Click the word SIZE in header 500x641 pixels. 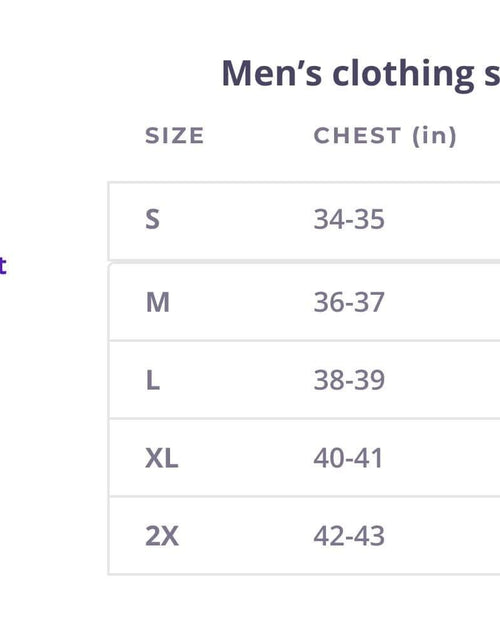(x=175, y=136)
